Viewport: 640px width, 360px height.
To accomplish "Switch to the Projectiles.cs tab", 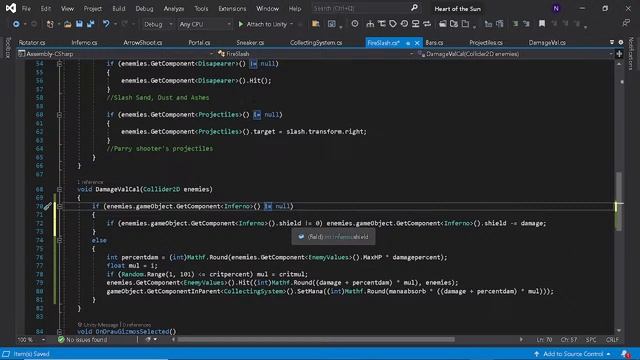I will coord(486,42).
